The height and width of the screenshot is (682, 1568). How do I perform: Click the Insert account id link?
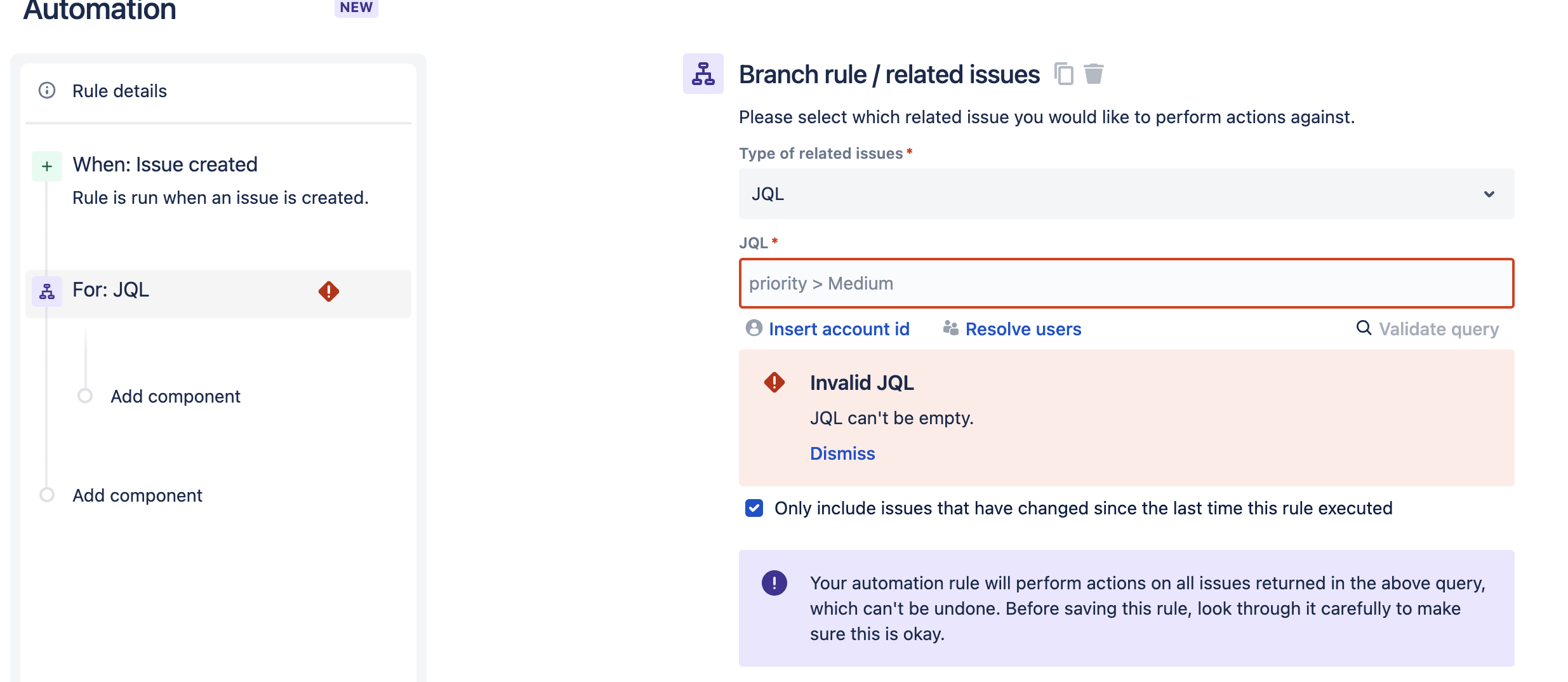839,329
